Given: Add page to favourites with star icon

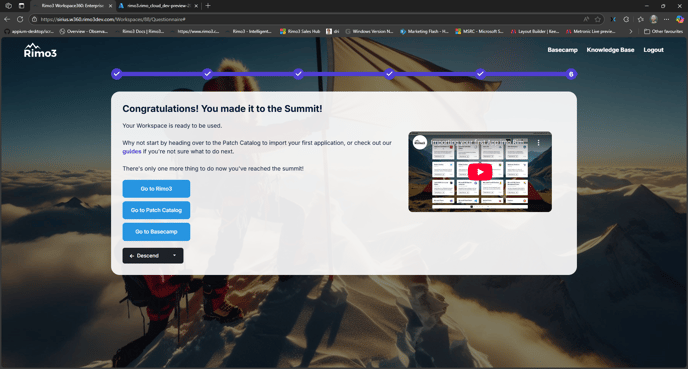Looking at the screenshot, I should pyautogui.click(x=598, y=19).
